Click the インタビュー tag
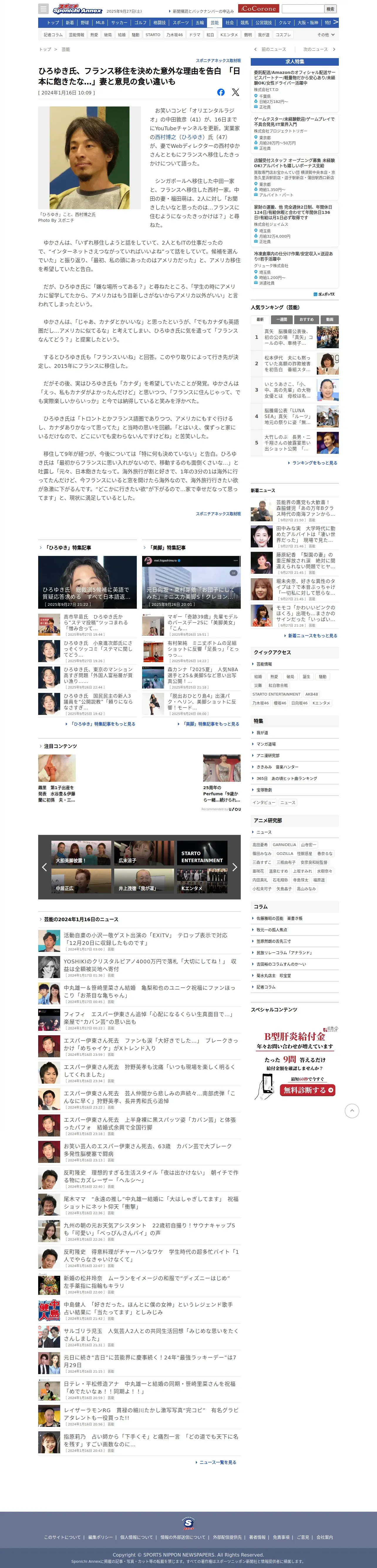Image resolution: width=377 pixels, height=1568 pixels. (264, 802)
